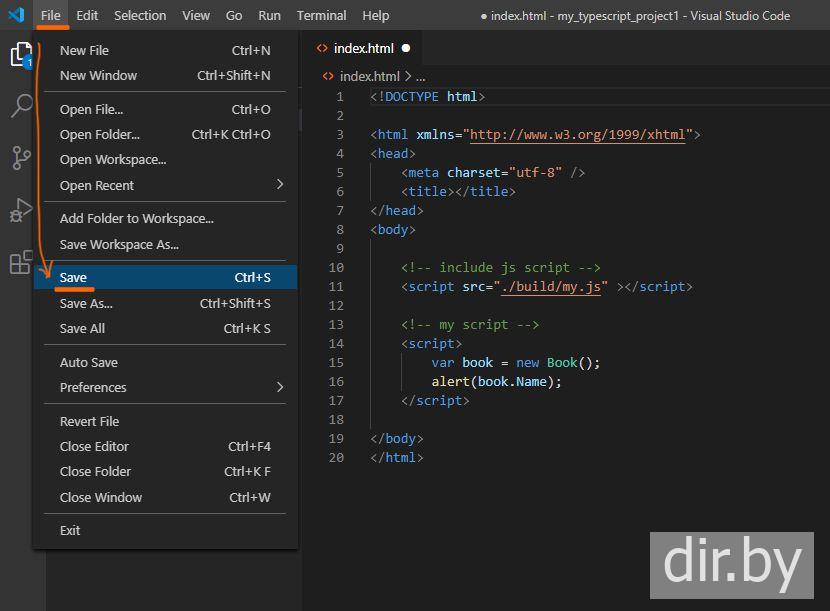Follow the w3.org xhtml namespace link

click(x=577, y=135)
